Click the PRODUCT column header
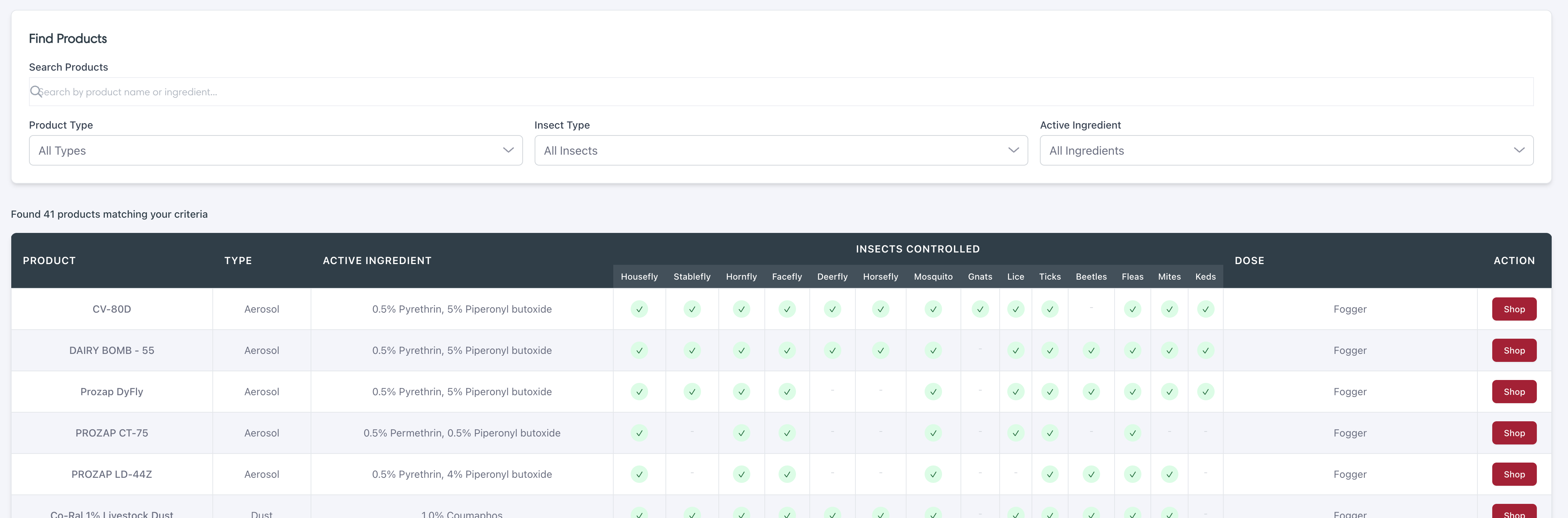Screen dimensions: 1568x518 point(49,260)
